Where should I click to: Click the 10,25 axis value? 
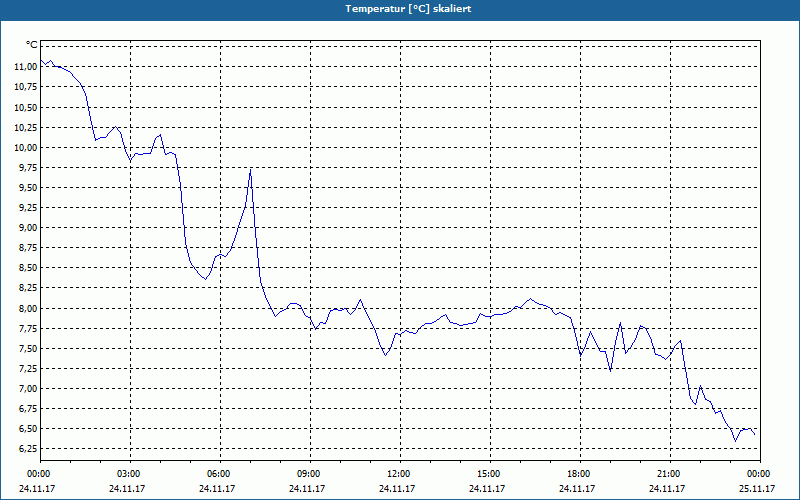pos(26,128)
